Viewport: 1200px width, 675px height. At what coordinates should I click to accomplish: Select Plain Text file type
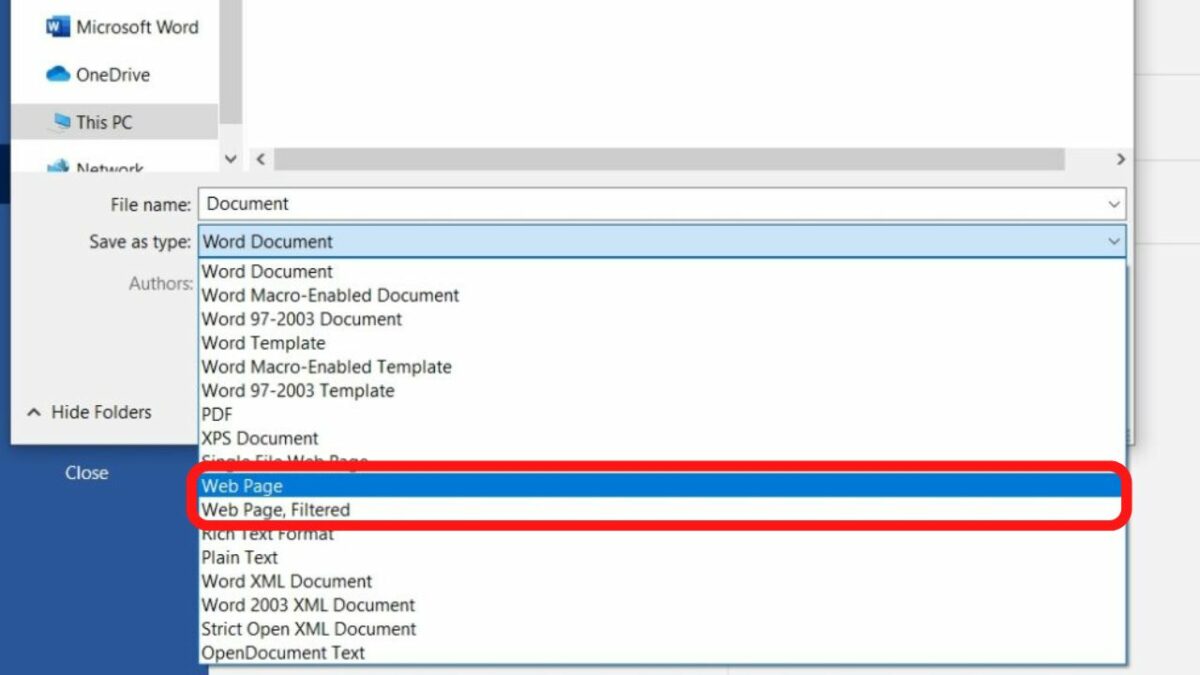click(240, 557)
